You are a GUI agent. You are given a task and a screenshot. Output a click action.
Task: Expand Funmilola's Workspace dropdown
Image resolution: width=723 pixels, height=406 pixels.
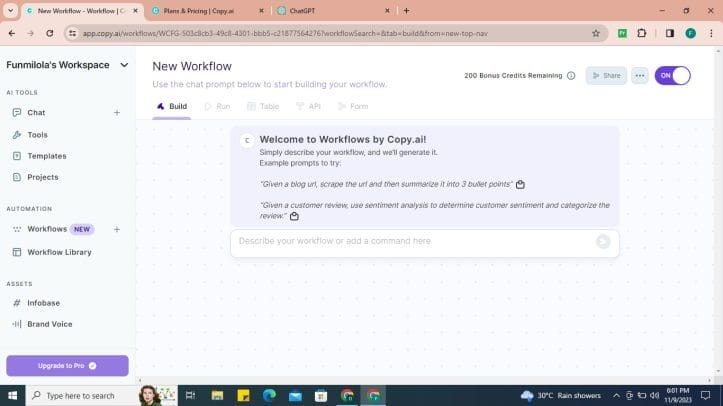(x=124, y=65)
